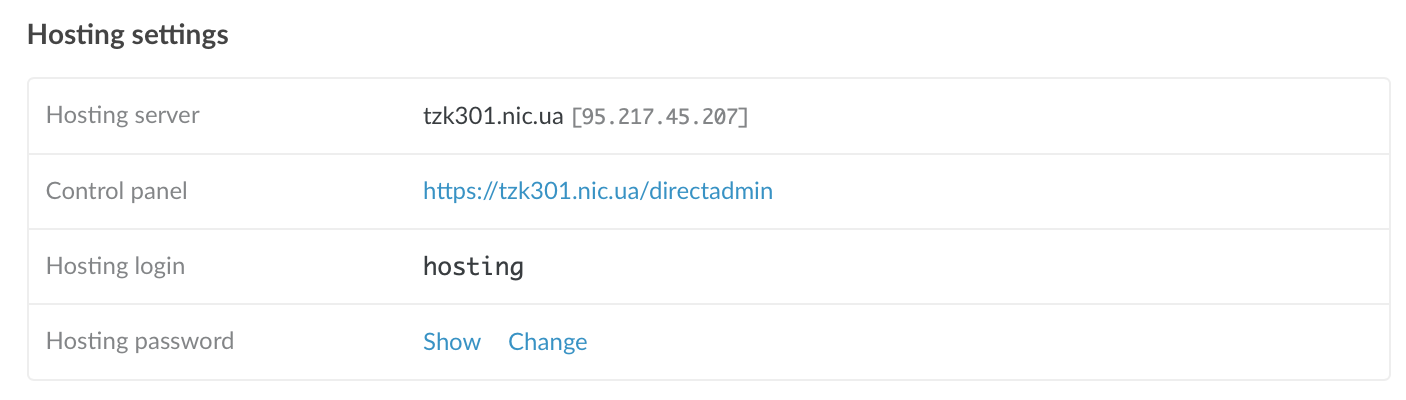Click the Hosting server label
1406x400 pixels.
123,116
